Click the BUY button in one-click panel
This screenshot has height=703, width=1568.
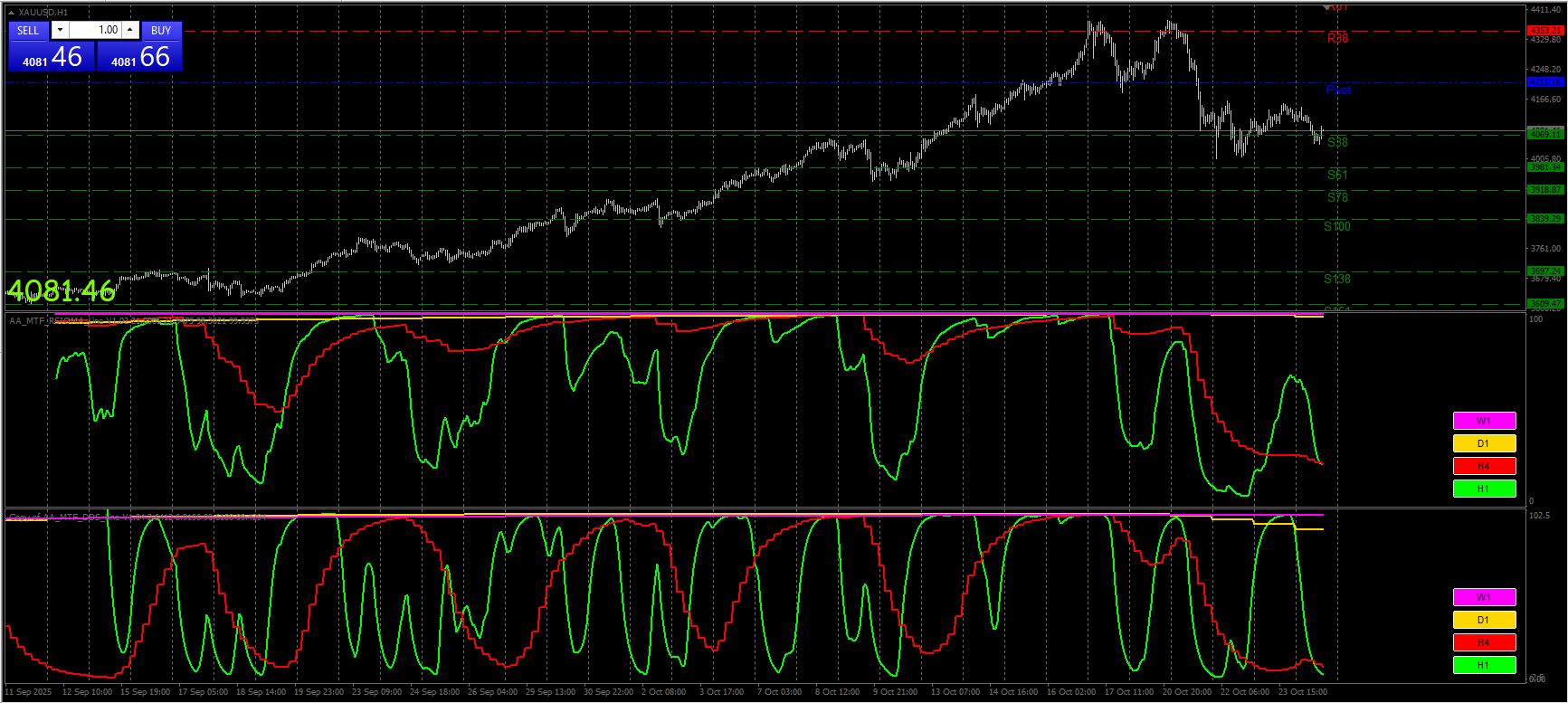tap(161, 31)
